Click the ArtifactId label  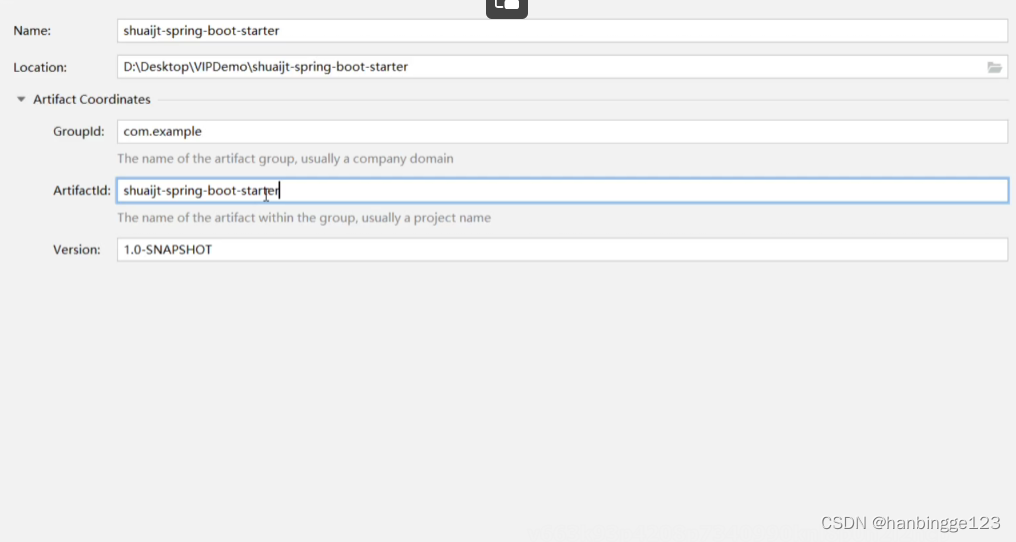coord(82,190)
